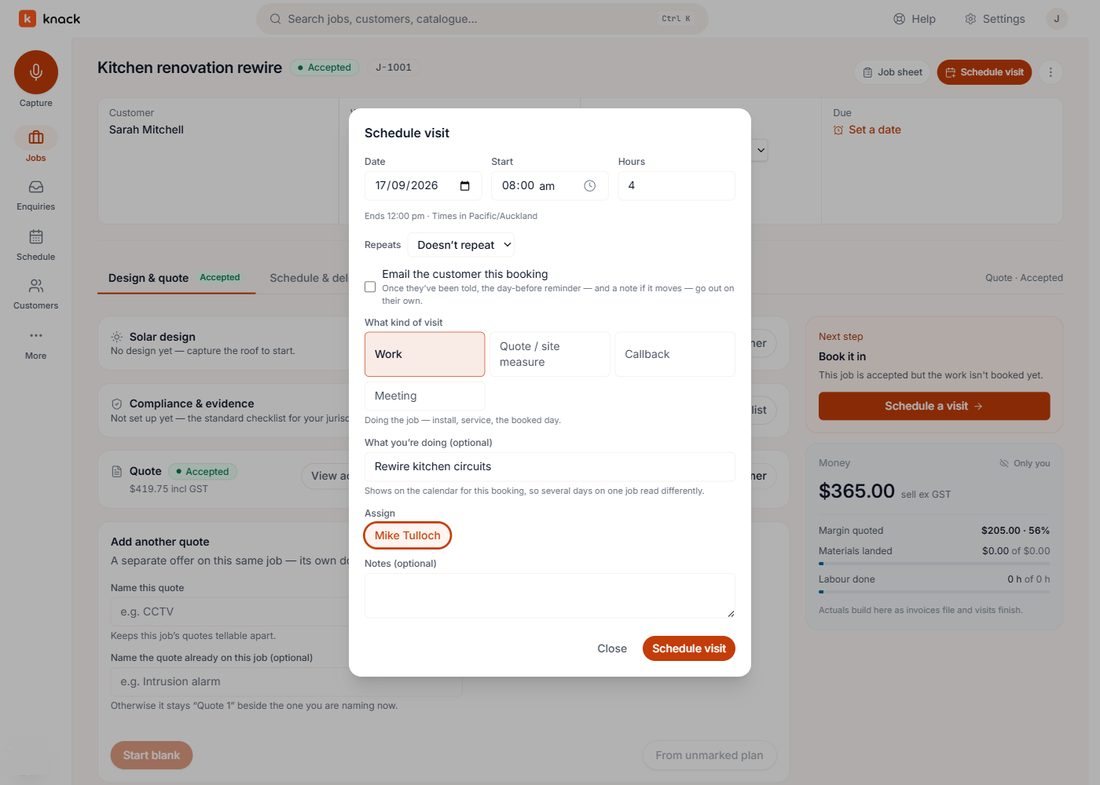Click the clock icon in Start field
This screenshot has height=785, width=1100.
(x=590, y=186)
